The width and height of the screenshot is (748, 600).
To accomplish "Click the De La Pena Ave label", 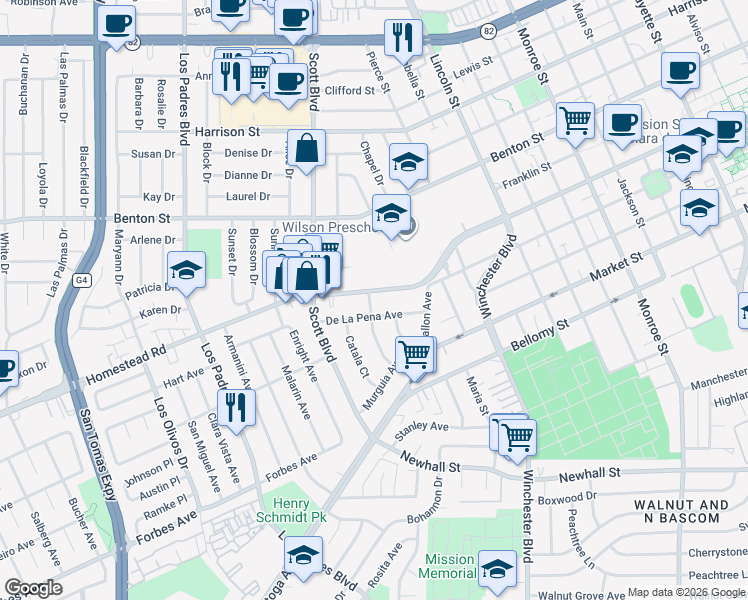I will pyautogui.click(x=364, y=317).
